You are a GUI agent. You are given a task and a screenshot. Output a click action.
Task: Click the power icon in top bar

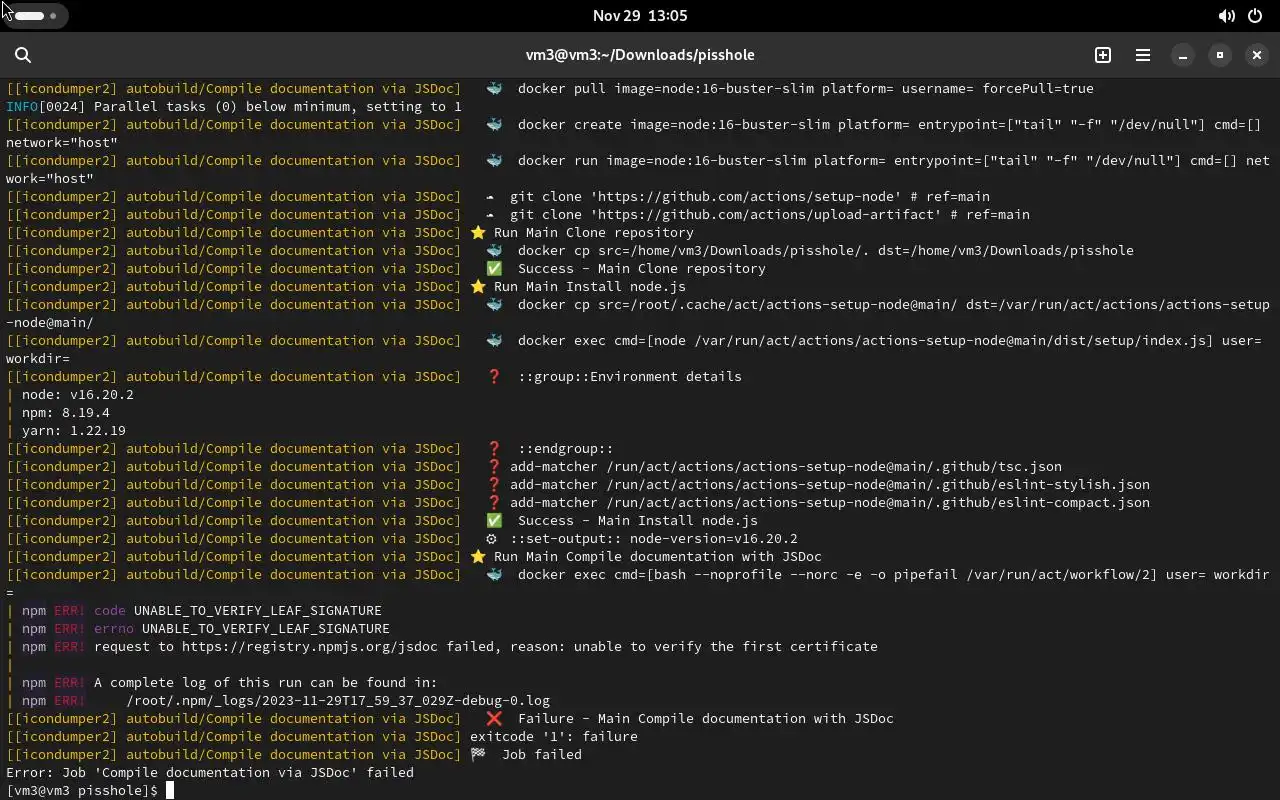click(x=1255, y=15)
